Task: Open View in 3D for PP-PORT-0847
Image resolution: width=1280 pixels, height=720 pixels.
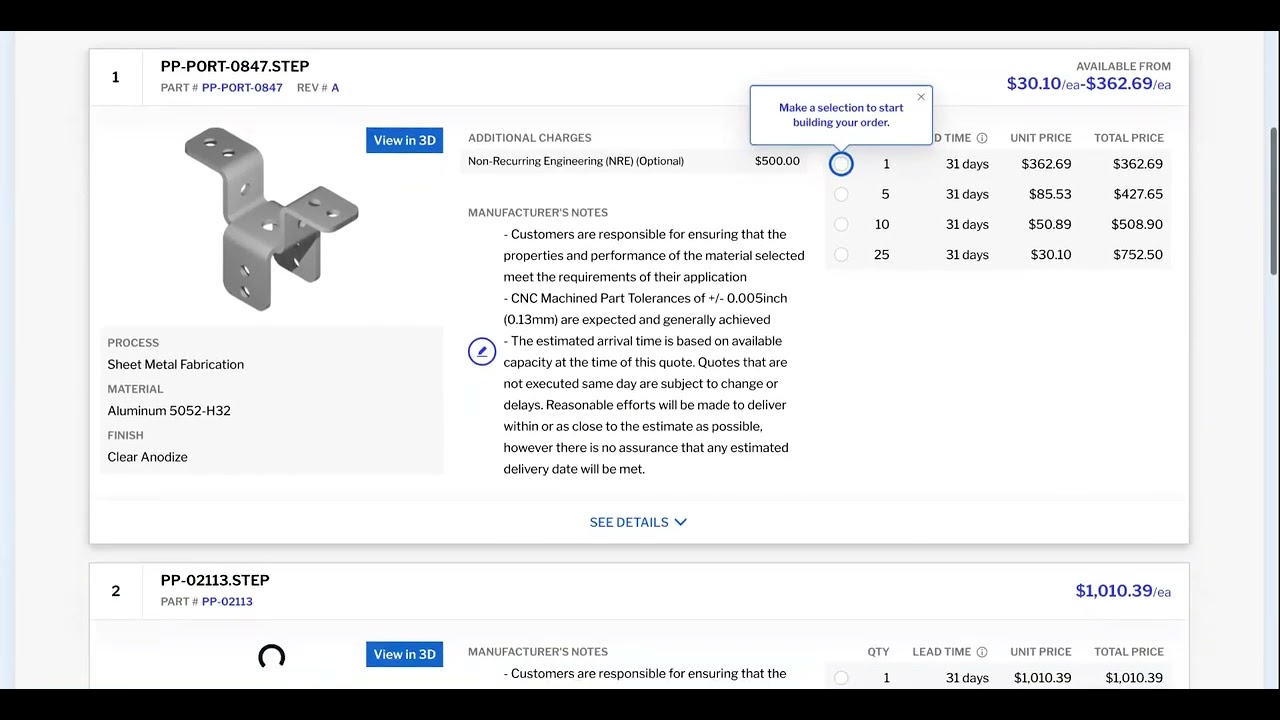Action: pos(404,140)
